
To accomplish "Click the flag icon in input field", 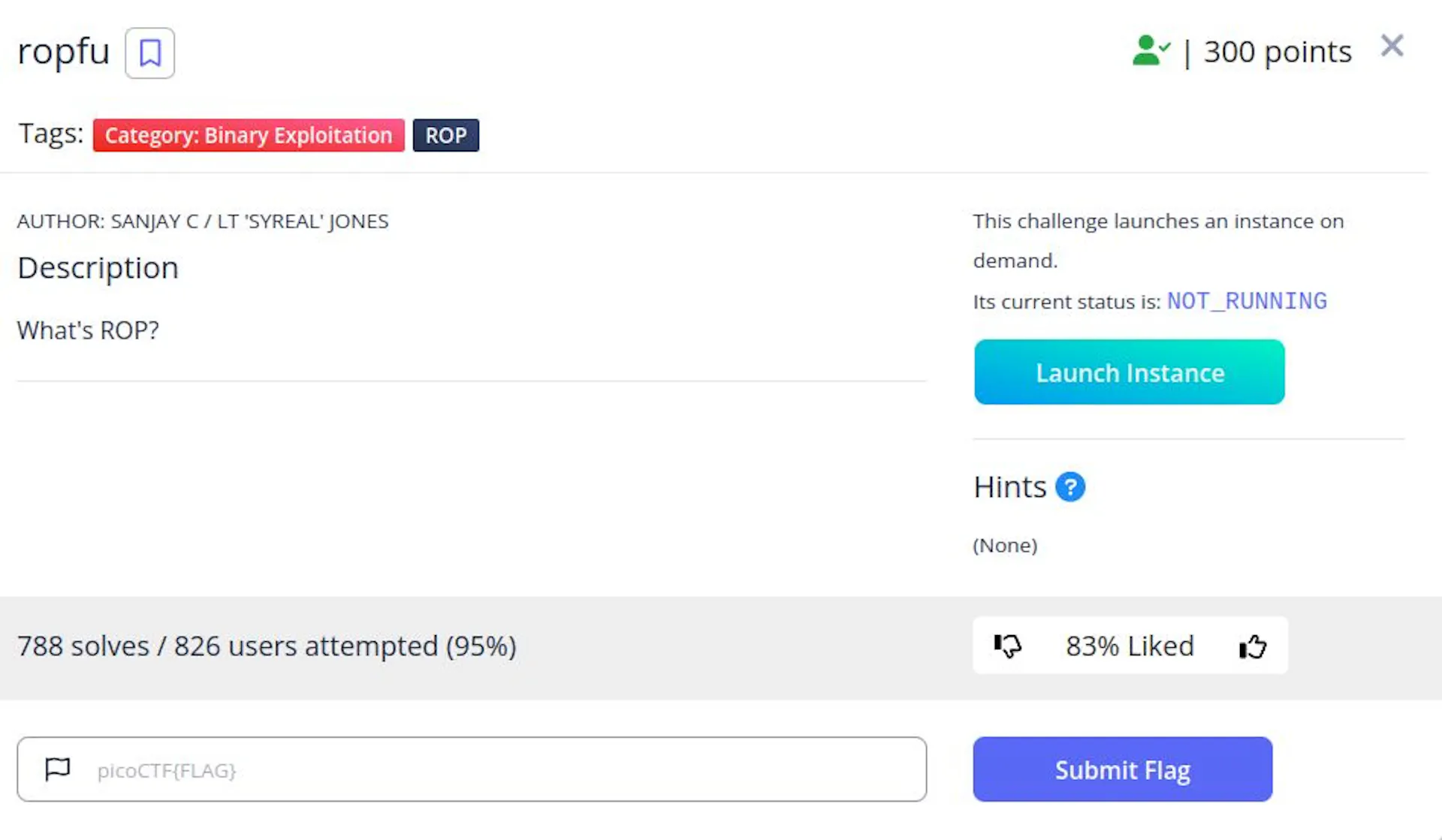I will pos(58,769).
